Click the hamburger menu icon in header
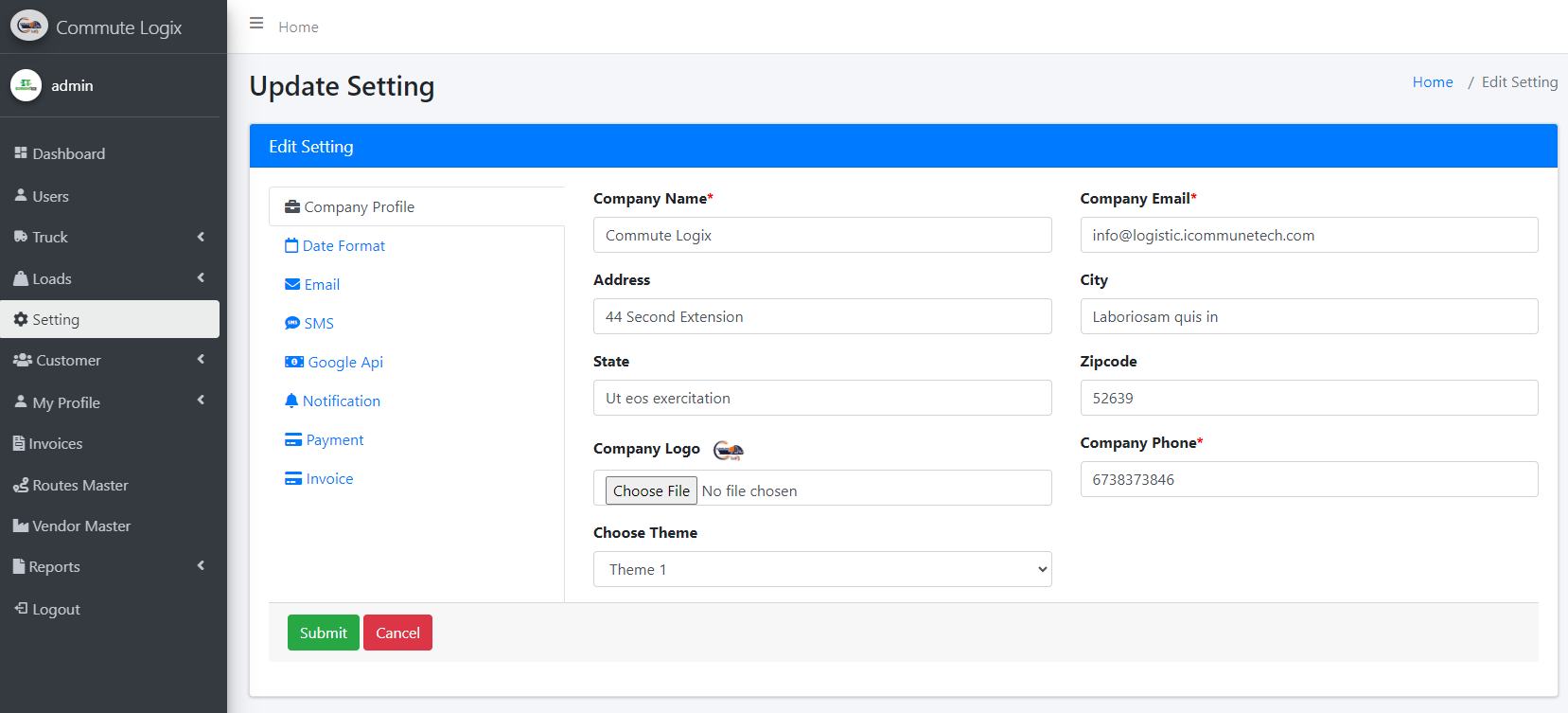1568x713 pixels. point(256,24)
